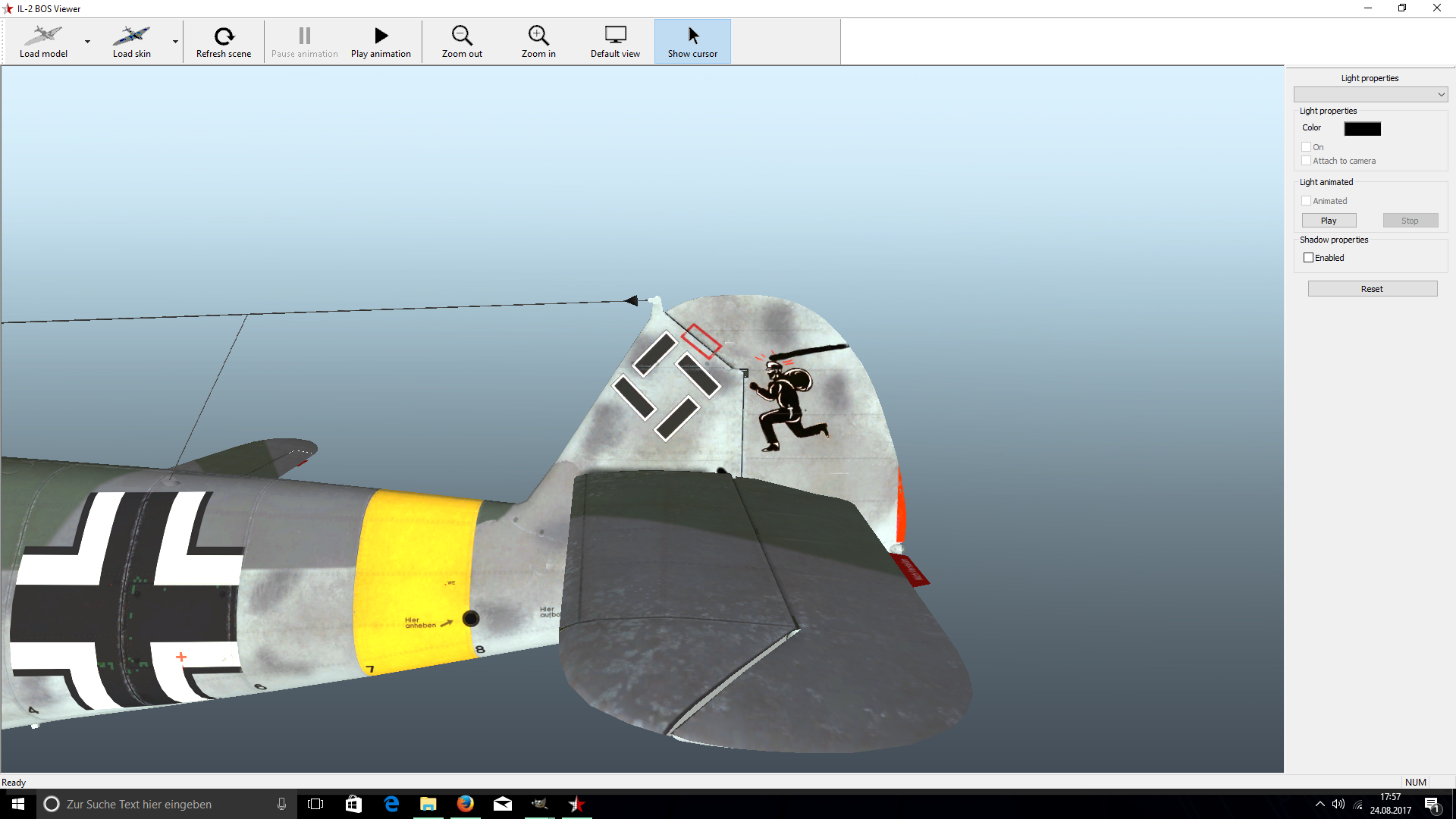Open the clock and date flyout
1456x819 pixels.
(1391, 804)
